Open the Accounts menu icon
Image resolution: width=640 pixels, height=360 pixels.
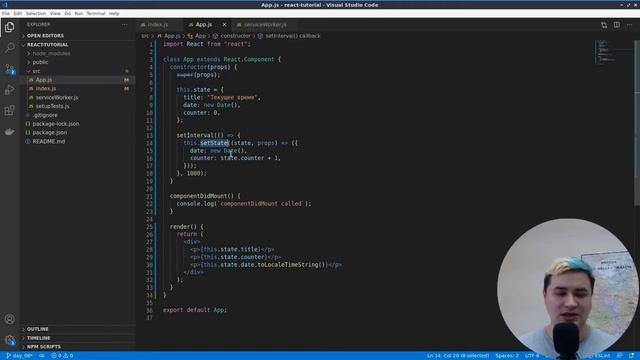click(9, 319)
